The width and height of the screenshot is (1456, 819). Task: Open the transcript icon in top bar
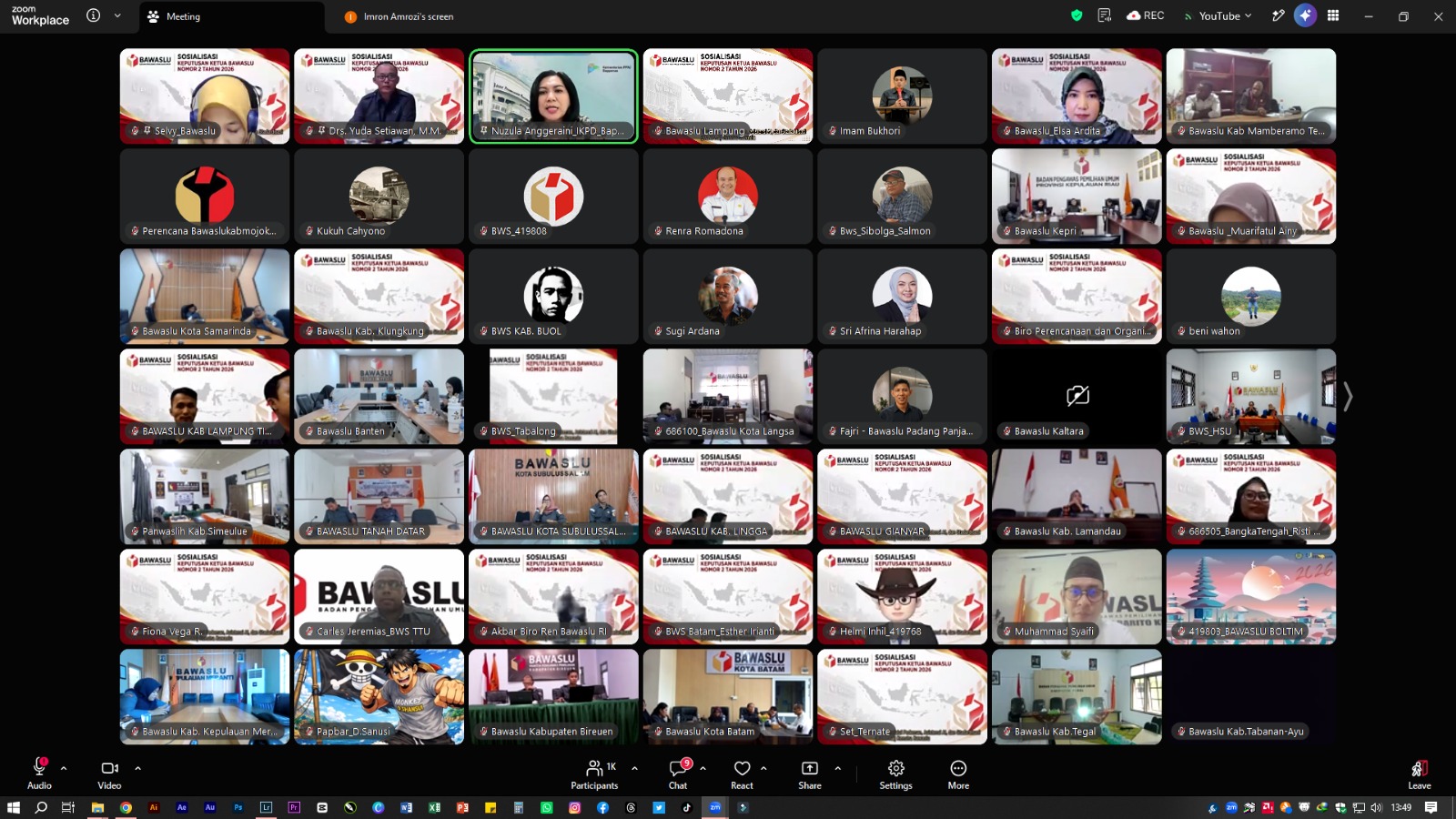1105,15
